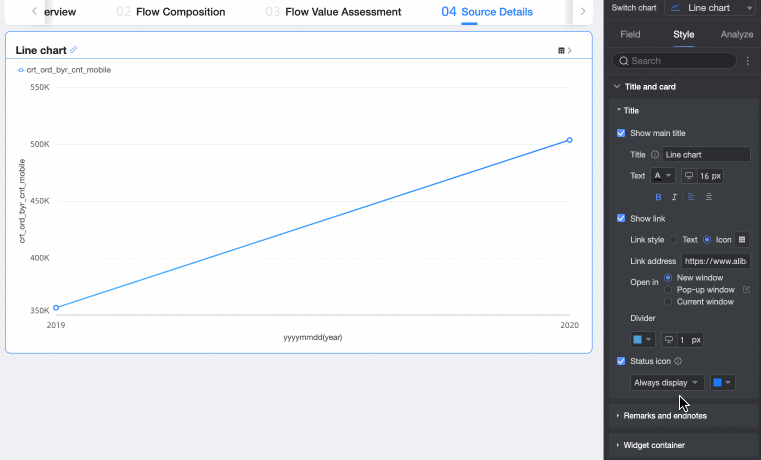Screen dimensions: 761x460
Task: Toggle bold title formatting
Action: [x=658, y=197]
